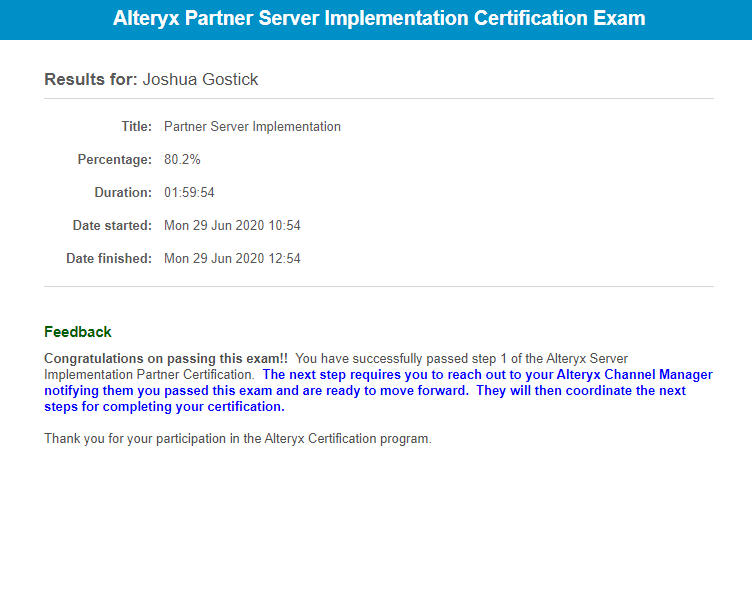
Task: Click the candidate name 'Joshua Gostick'
Action: [200, 79]
